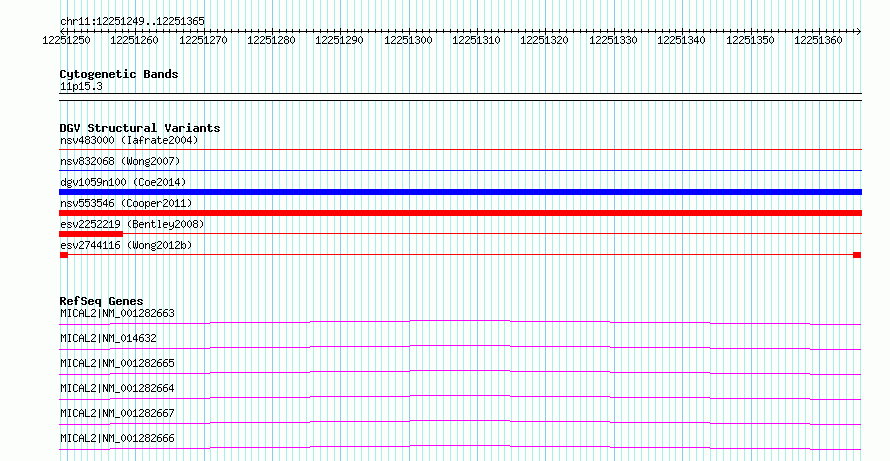
Task: Select ruler position 12251280
Action: pyautogui.click(x=271, y=40)
